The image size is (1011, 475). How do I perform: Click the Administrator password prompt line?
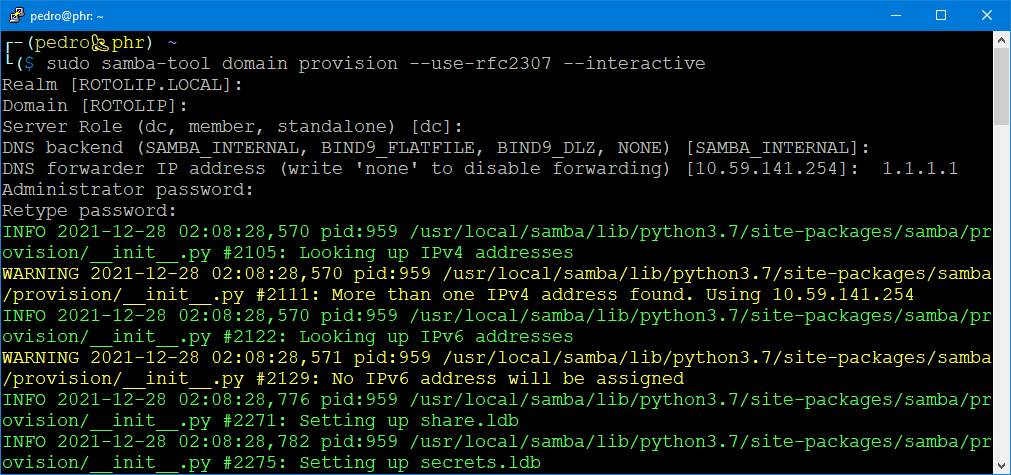click(128, 190)
